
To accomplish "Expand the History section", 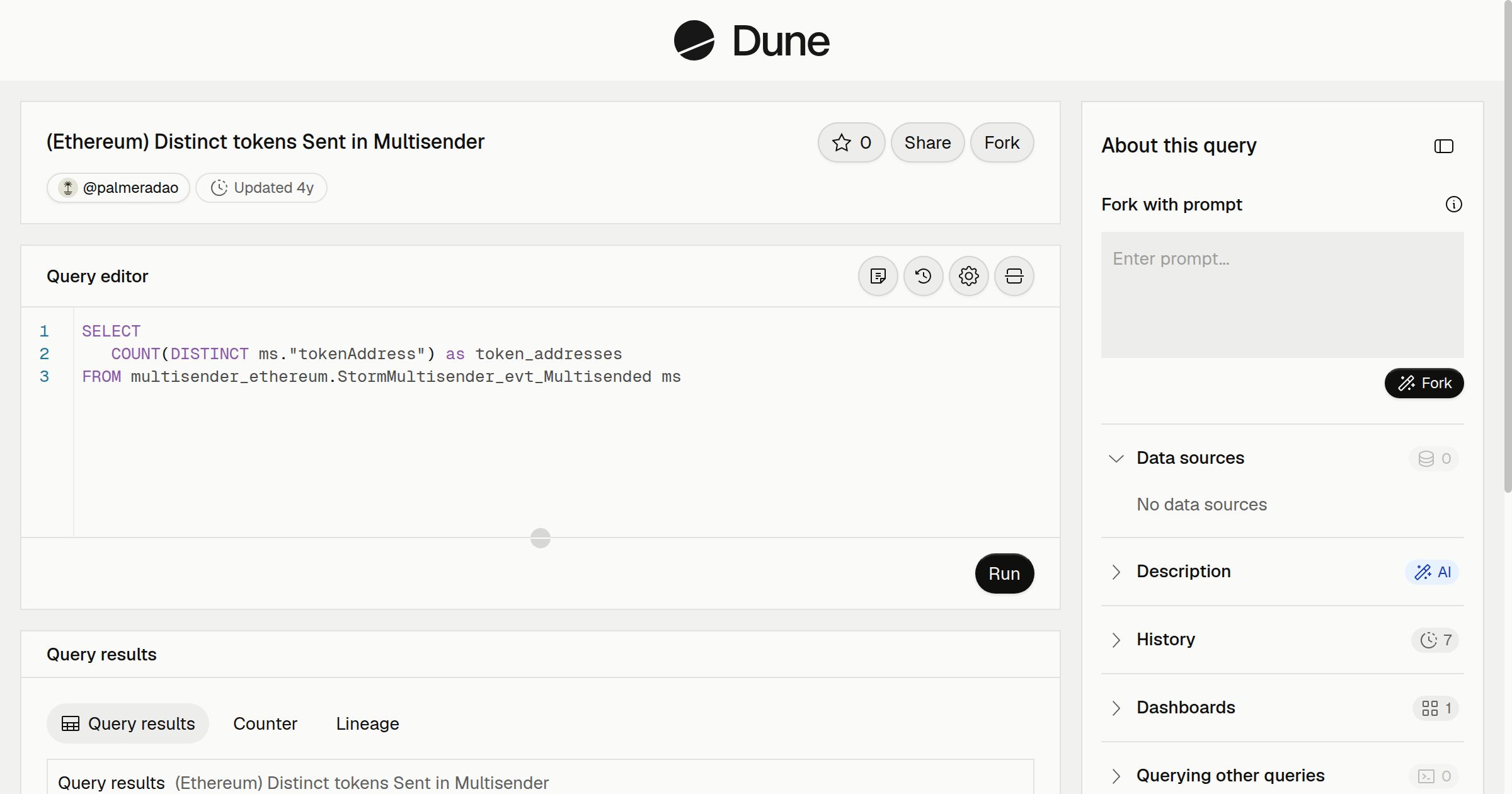I will point(1116,640).
